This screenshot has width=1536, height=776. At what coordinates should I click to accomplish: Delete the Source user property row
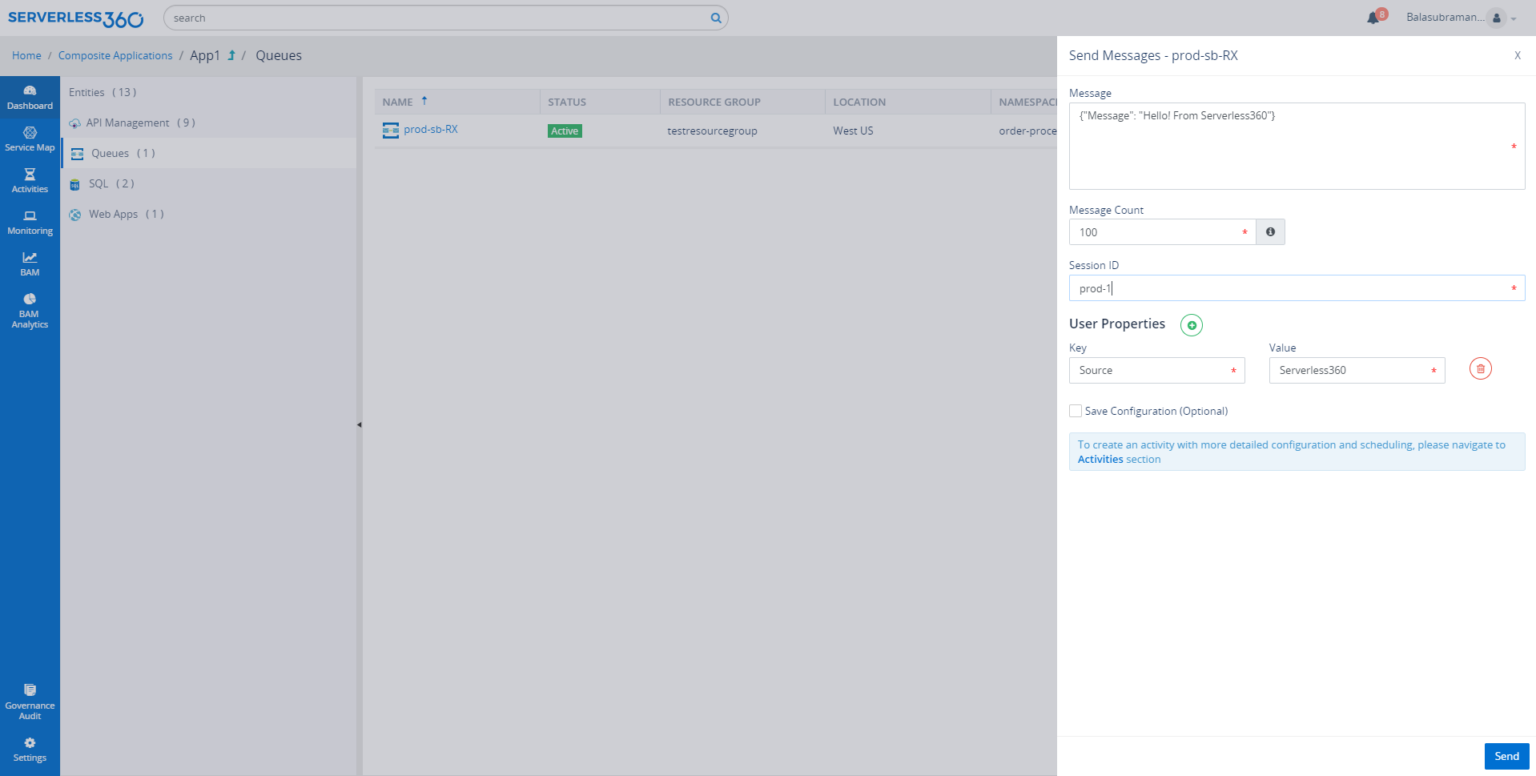point(1480,368)
